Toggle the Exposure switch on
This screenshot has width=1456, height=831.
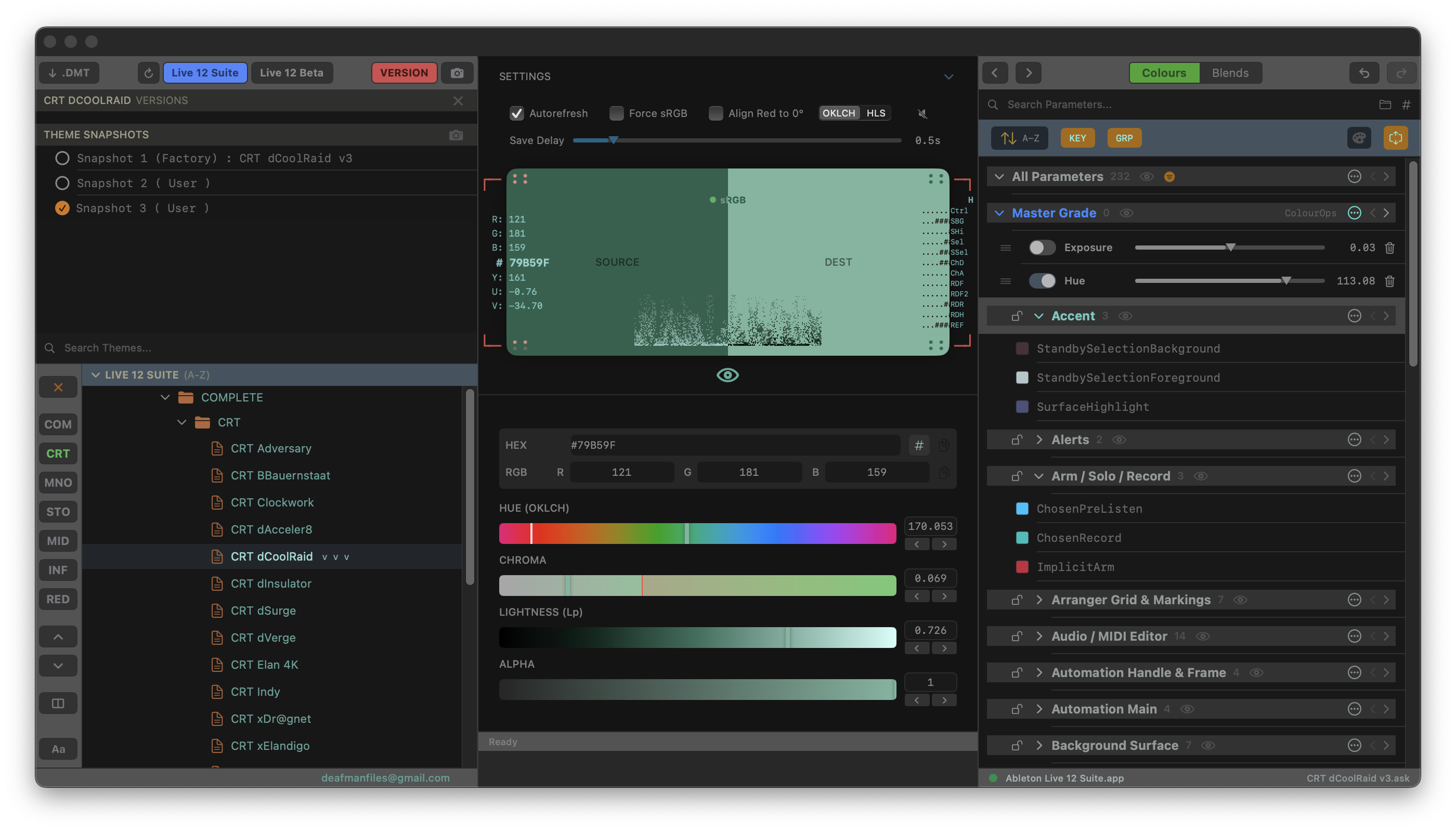tap(1042, 248)
